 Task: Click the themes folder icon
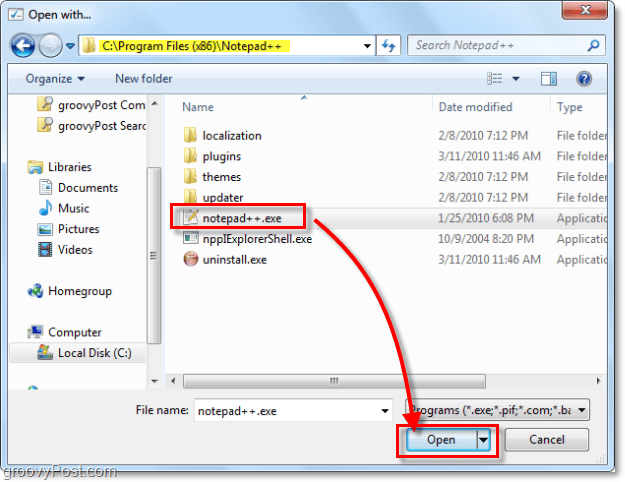[191, 177]
